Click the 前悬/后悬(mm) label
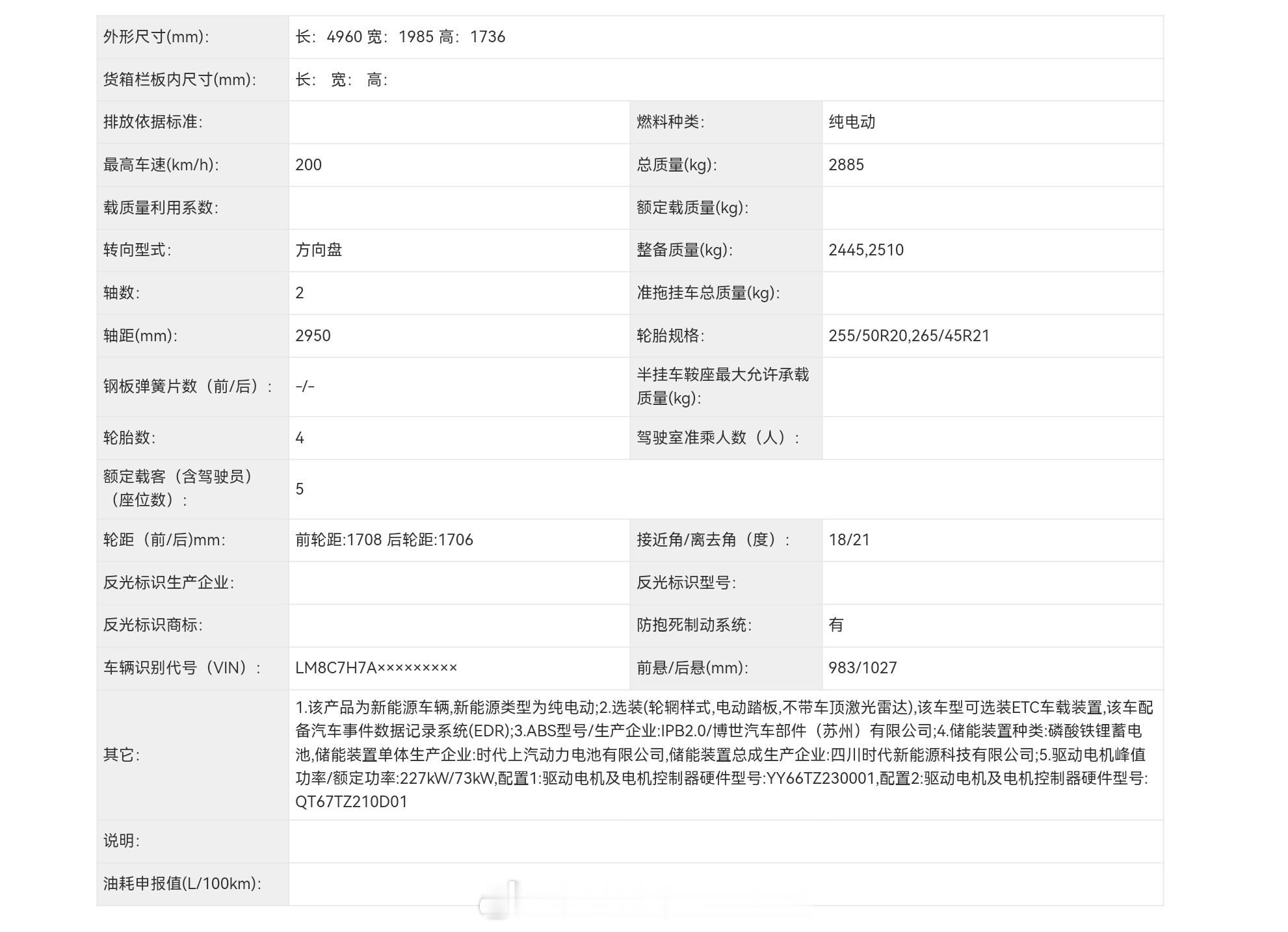Image resolution: width=1288 pixels, height=932 pixels. coord(692,668)
